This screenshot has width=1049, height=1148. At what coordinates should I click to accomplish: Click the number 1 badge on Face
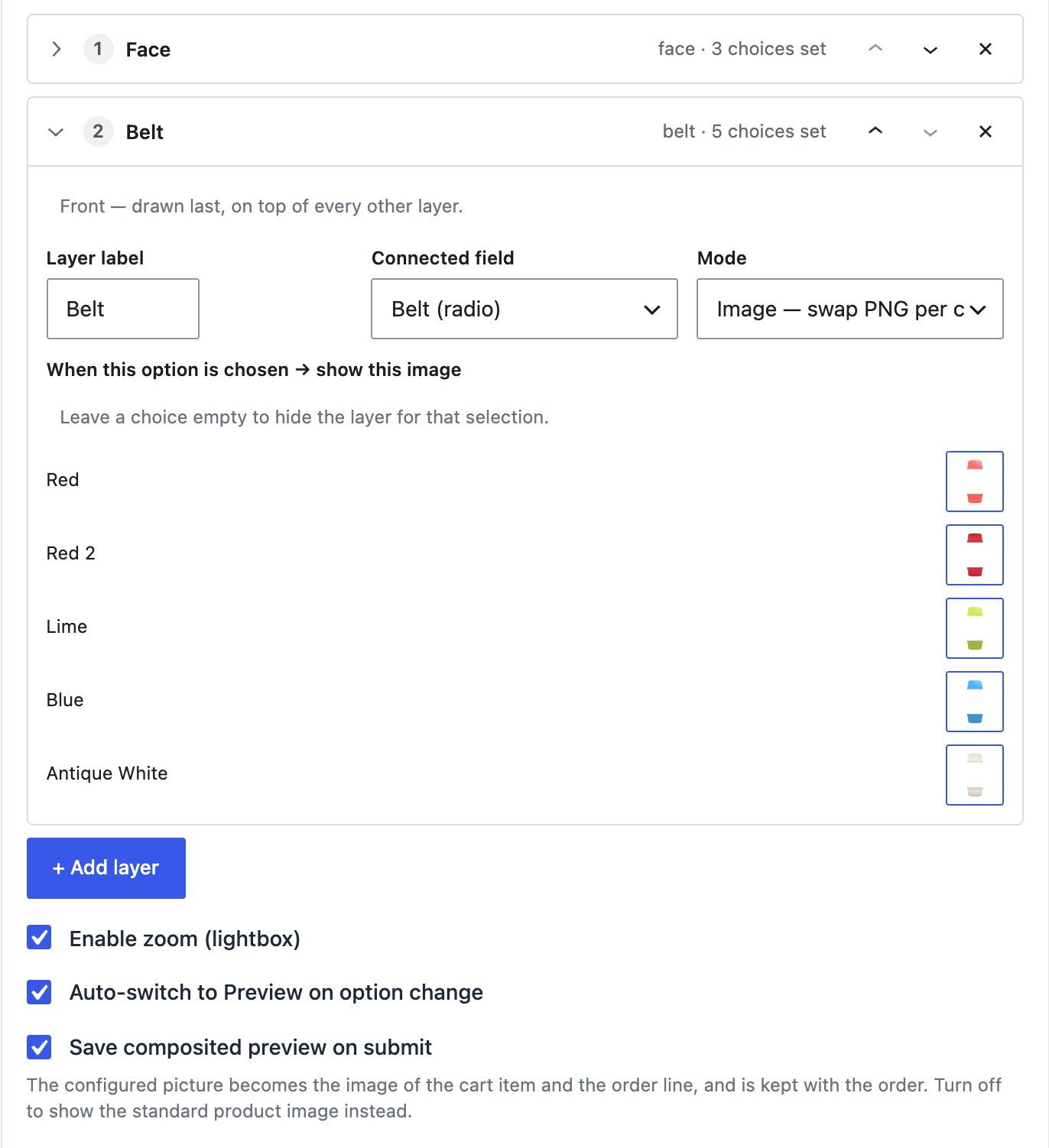pos(98,49)
